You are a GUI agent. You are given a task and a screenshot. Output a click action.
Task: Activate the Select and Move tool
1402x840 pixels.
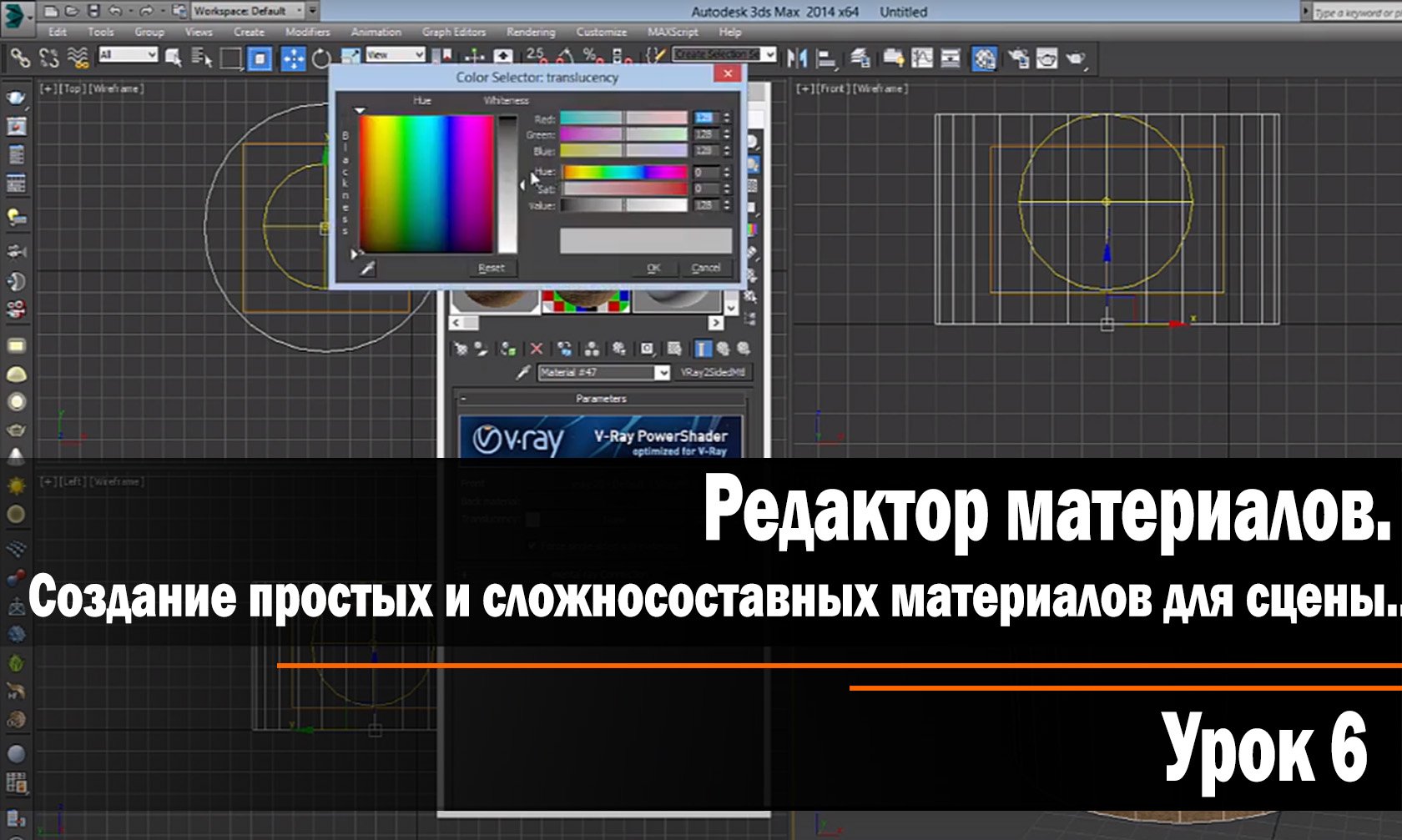click(293, 58)
